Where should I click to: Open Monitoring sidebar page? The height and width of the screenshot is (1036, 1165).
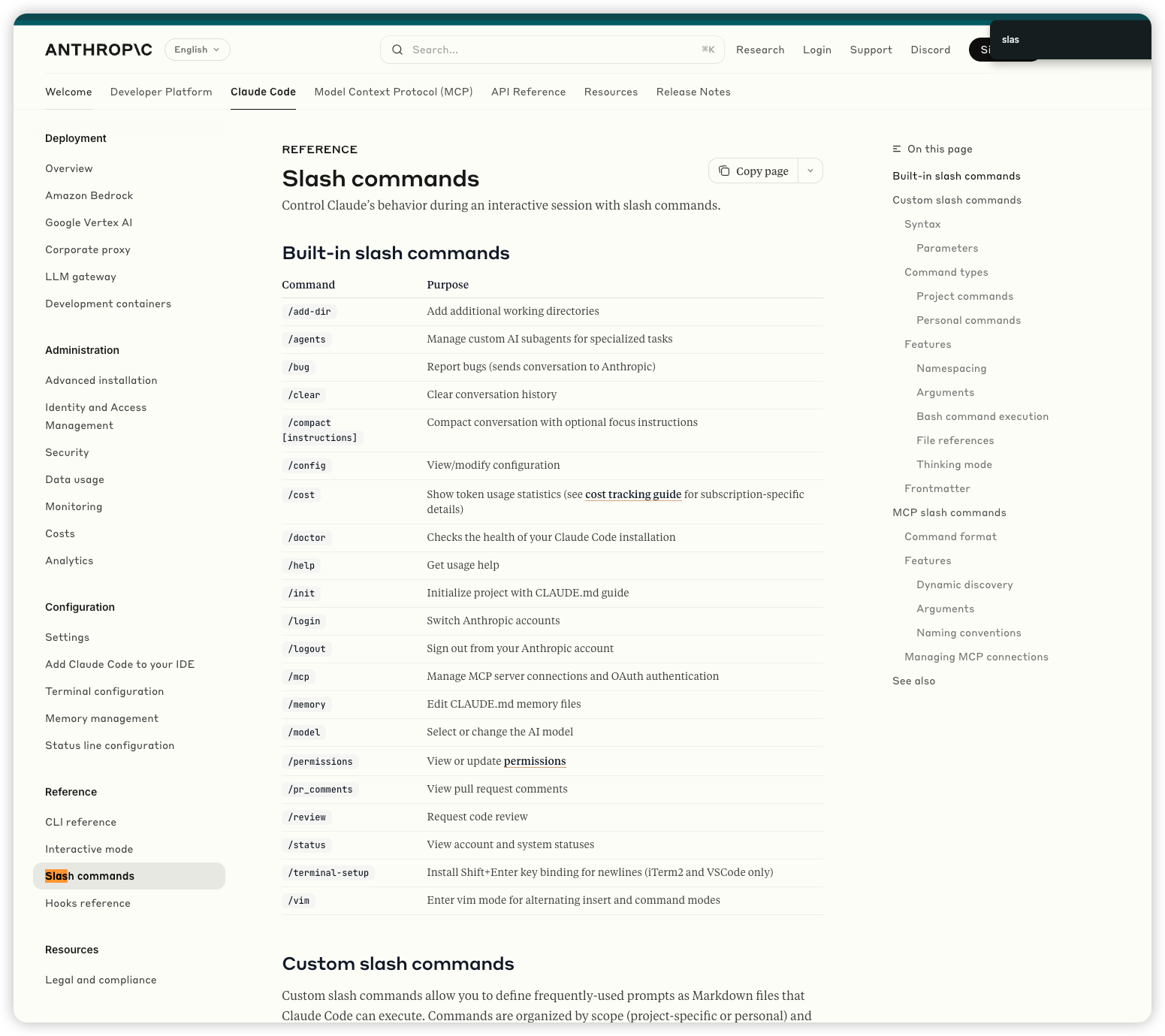[x=74, y=506]
